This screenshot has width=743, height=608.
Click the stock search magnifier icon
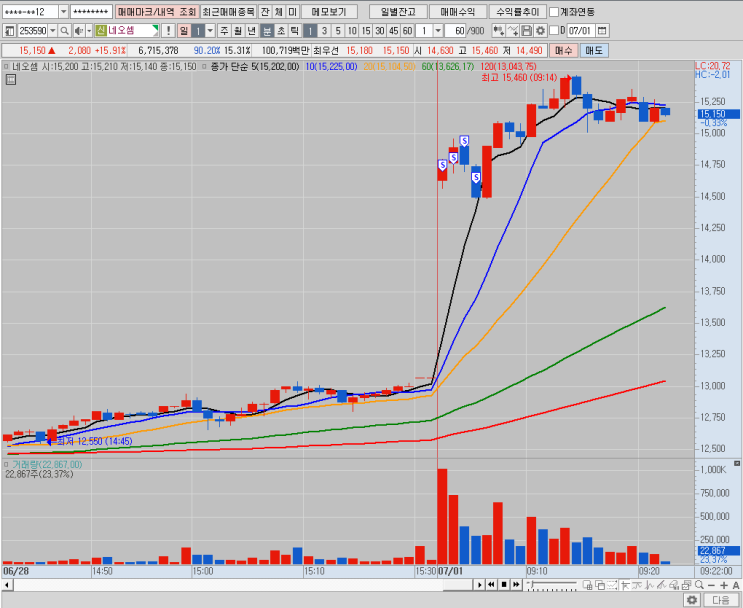[65, 31]
